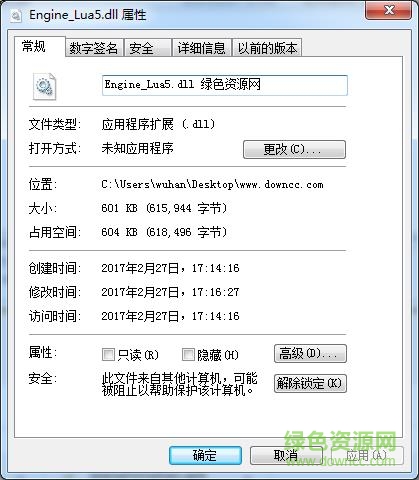Open the 高级(D)... attributes dialog
This screenshot has height=480, width=419.
point(310,353)
